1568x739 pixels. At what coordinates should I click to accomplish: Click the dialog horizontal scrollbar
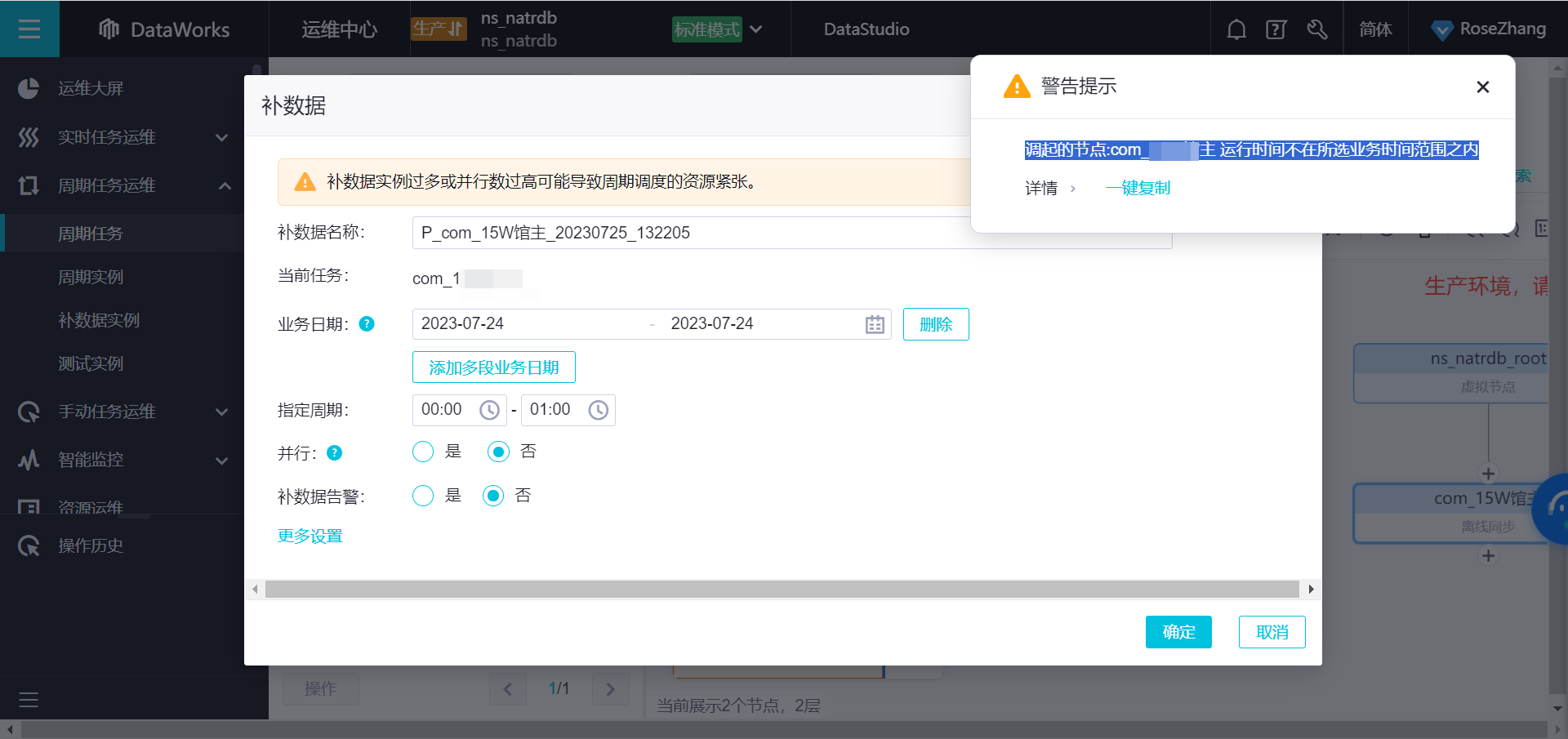click(x=782, y=589)
